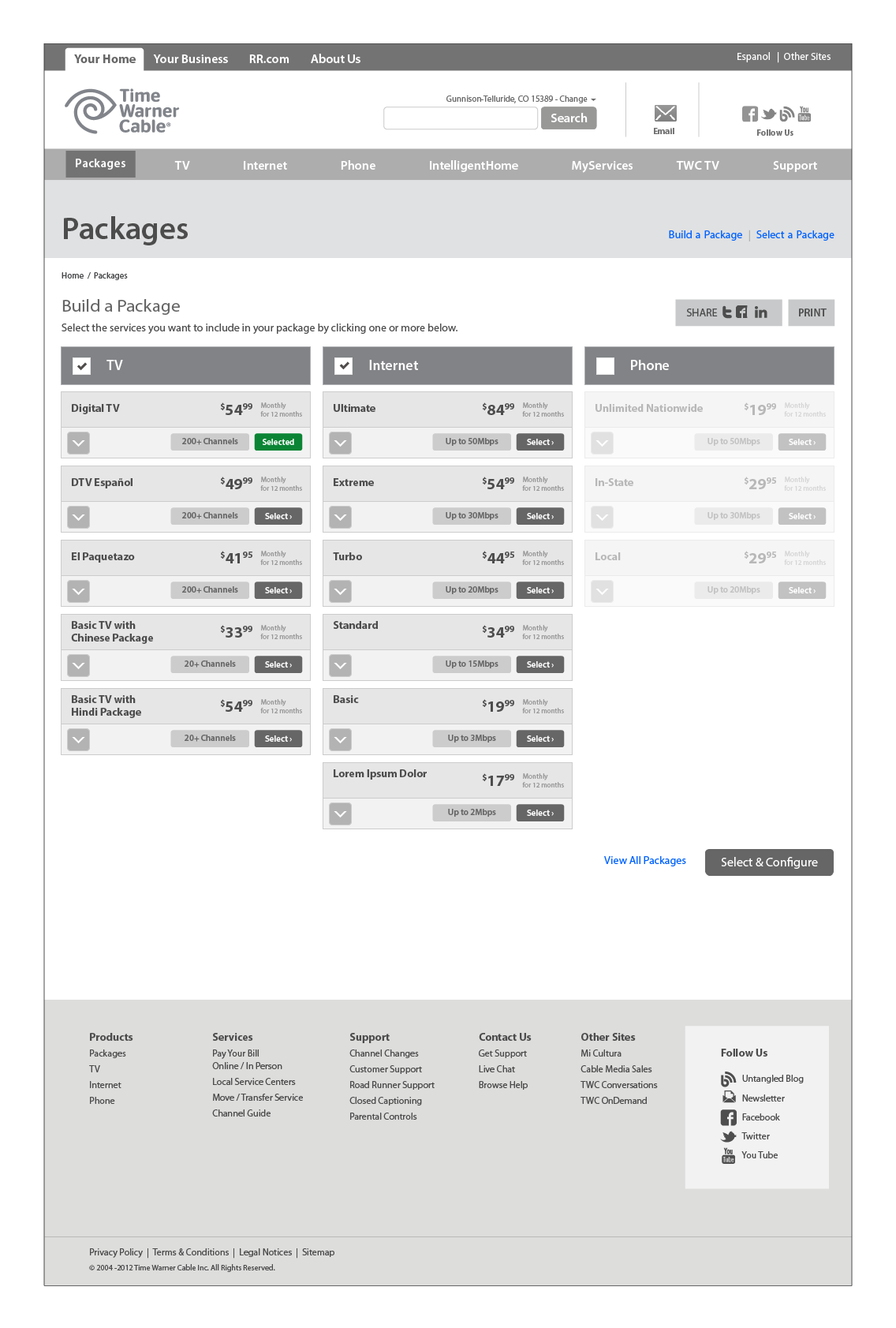Share via Twitter icon in SHARE bar
896x1328 pixels.
tap(727, 312)
